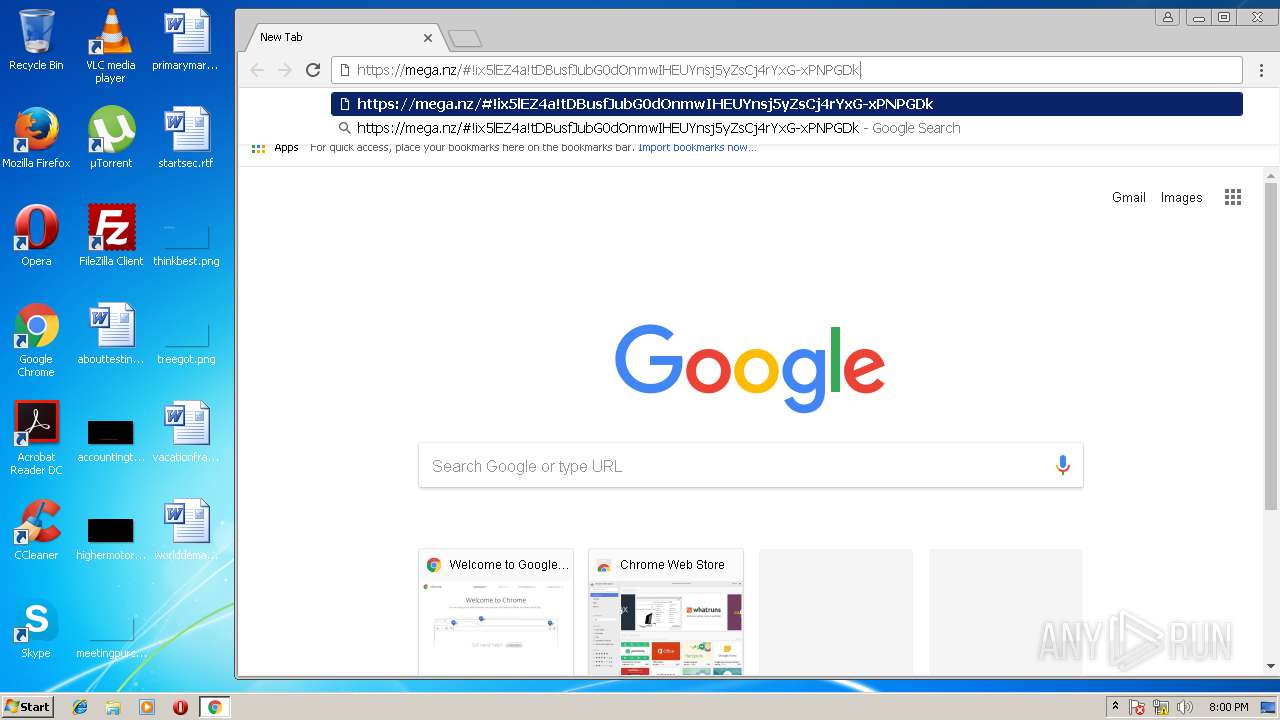Open the Chrome Web Store thumbnail
1280x720 pixels.
(x=666, y=612)
